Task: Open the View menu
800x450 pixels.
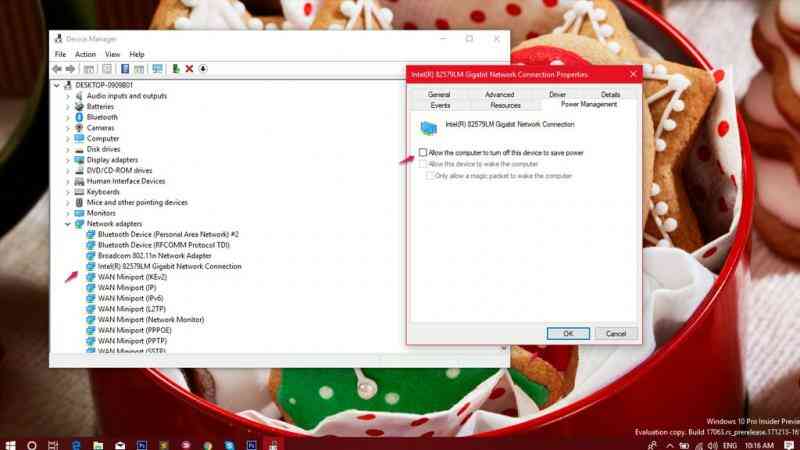Action: (x=112, y=54)
